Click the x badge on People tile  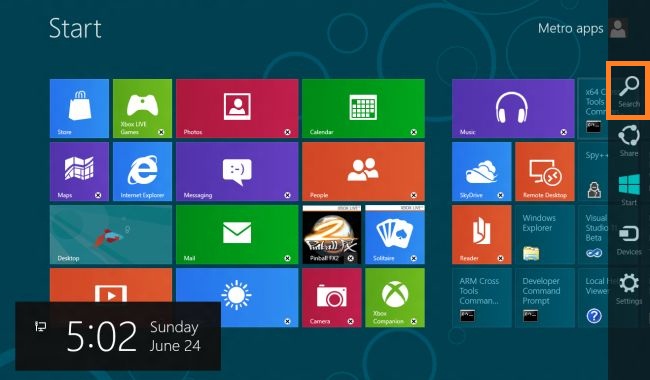pos(414,195)
